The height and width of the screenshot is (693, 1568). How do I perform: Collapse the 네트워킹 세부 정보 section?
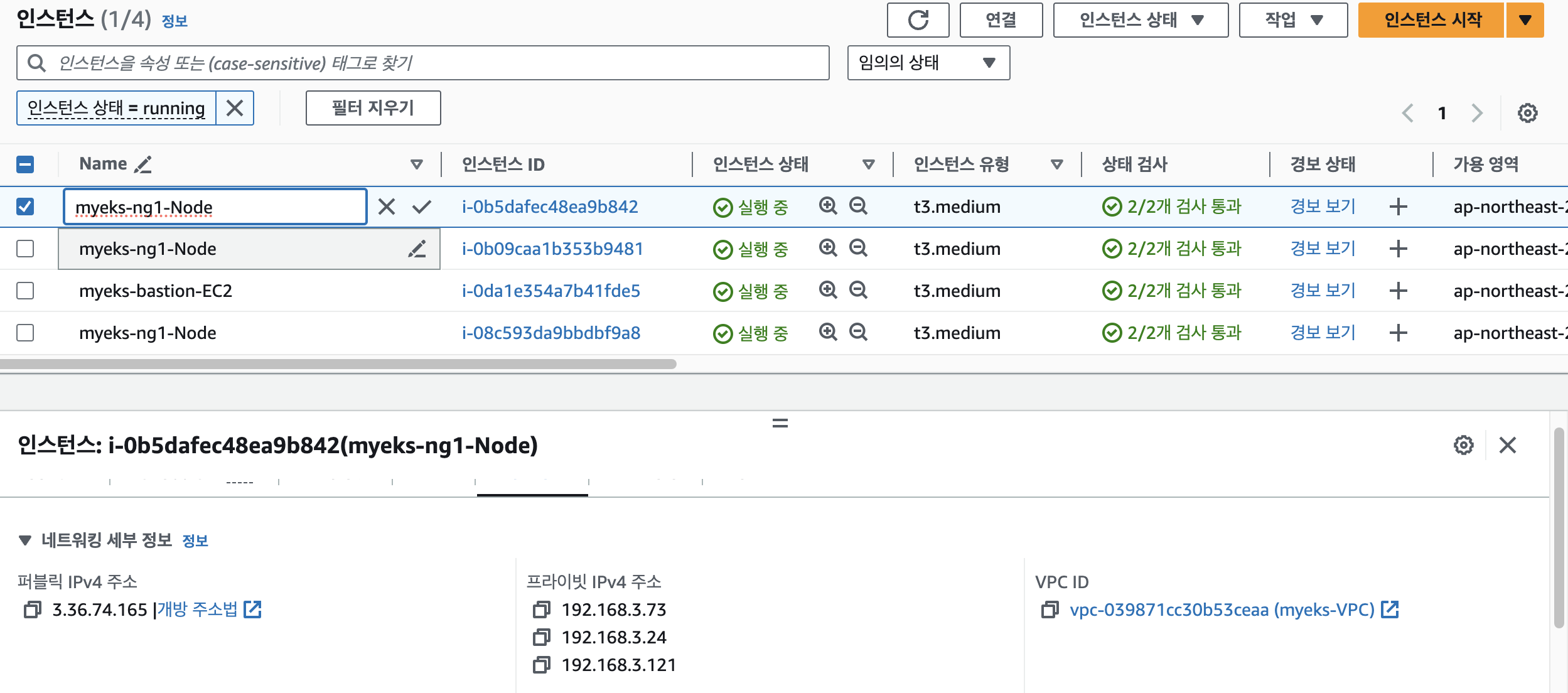(x=25, y=540)
